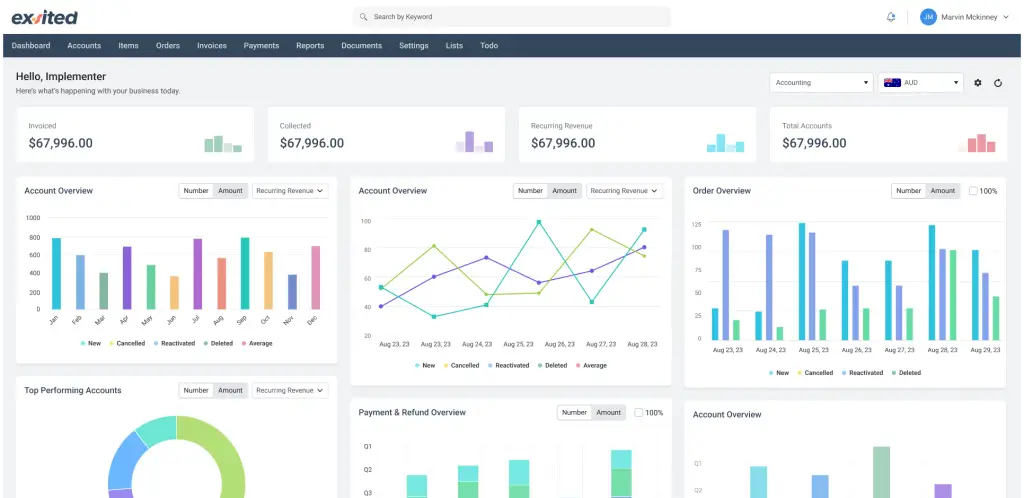The width and height of the screenshot is (1024, 498).
Task: Click the Exsited logo
Action: click(x=44, y=17)
